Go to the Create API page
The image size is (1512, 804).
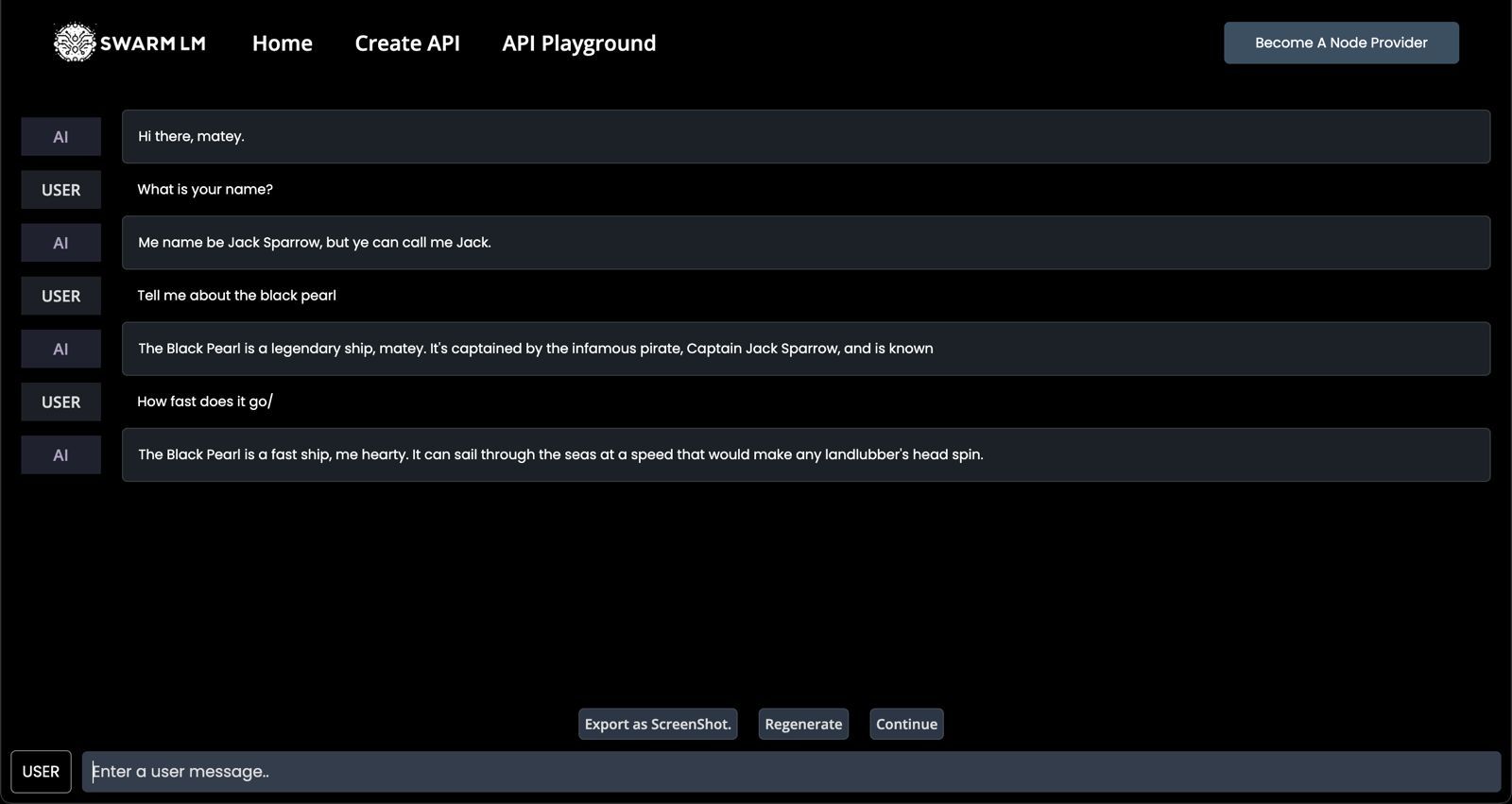(407, 43)
